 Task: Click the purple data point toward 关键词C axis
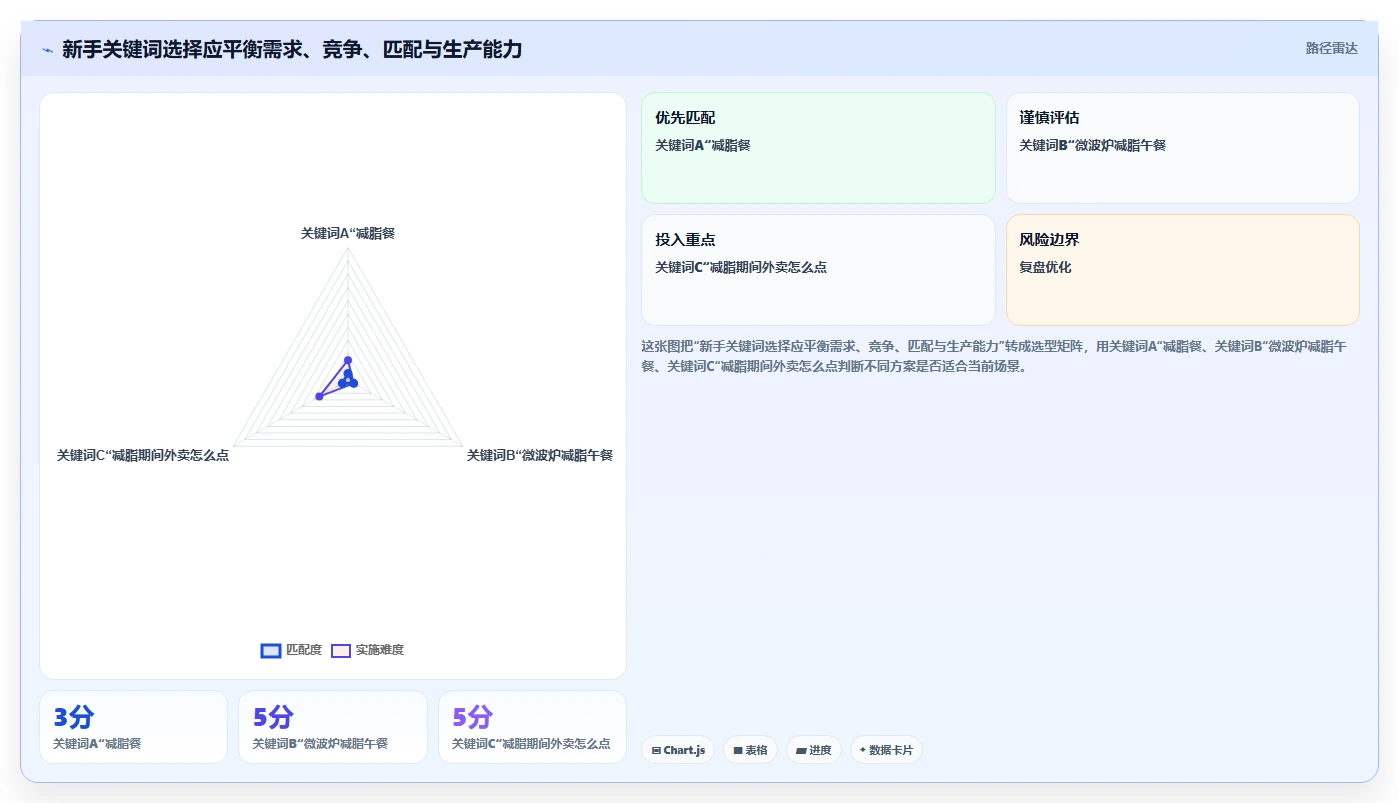coord(319,397)
